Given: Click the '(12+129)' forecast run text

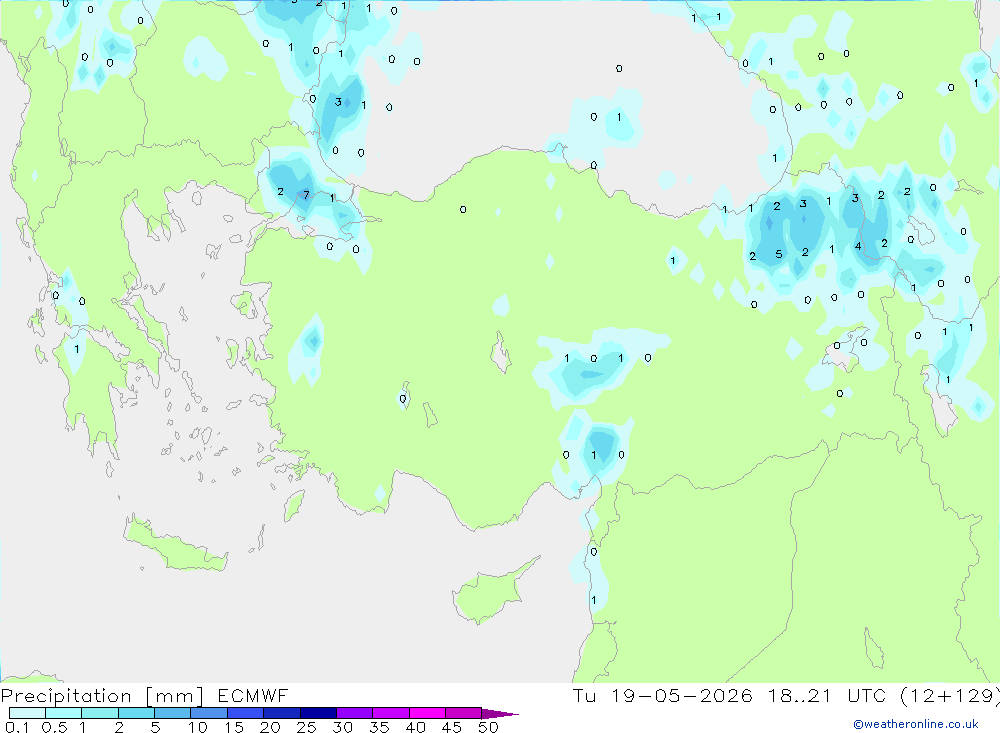Looking at the screenshot, I should tap(950, 696).
